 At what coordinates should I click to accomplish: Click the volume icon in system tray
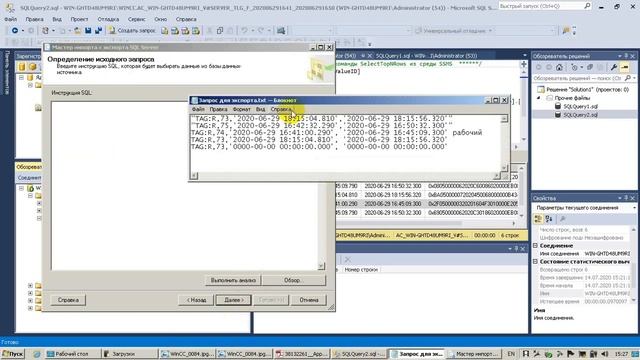604,354
